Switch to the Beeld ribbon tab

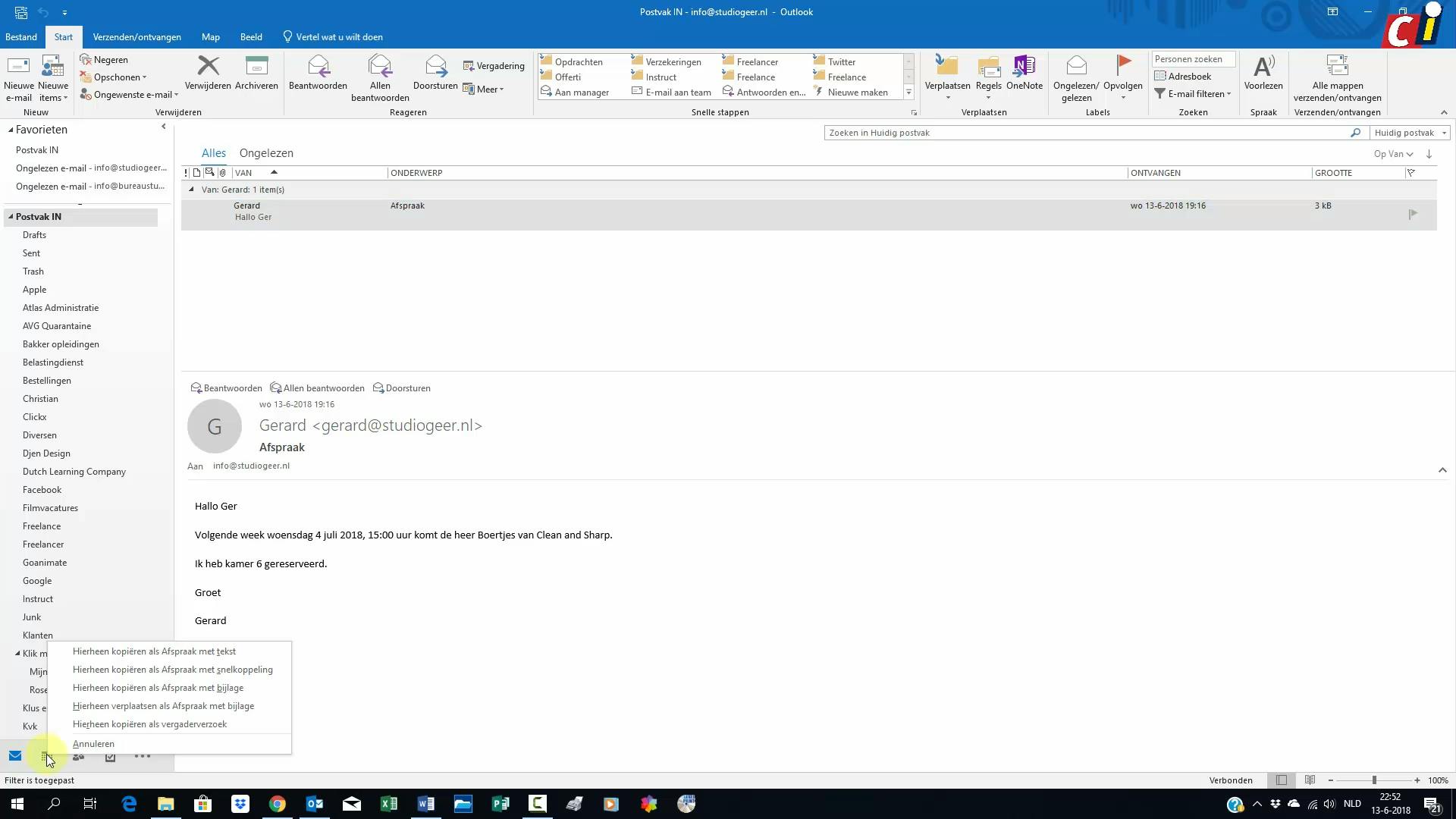tap(250, 36)
